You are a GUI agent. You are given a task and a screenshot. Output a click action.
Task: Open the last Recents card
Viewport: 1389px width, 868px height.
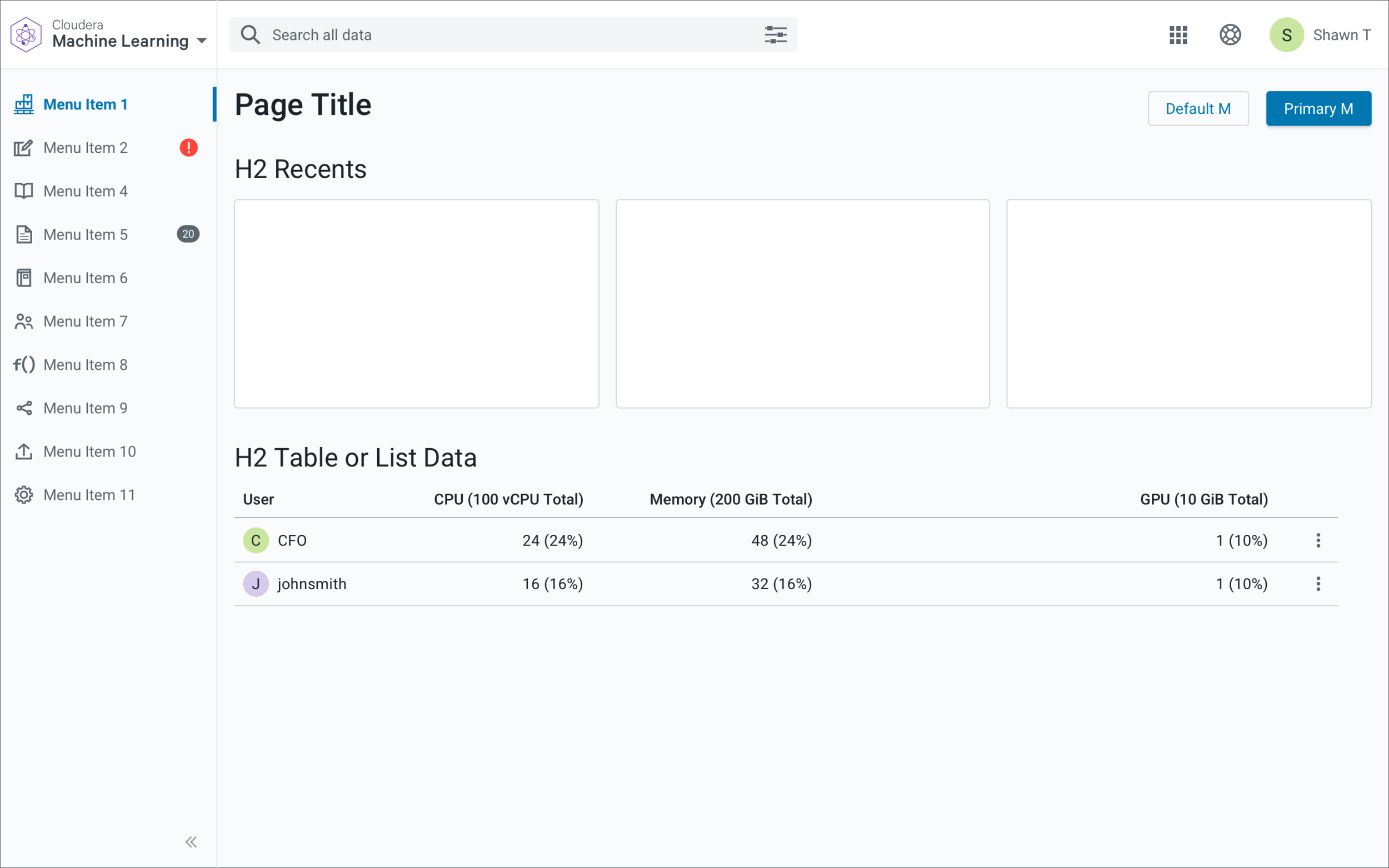click(1188, 304)
